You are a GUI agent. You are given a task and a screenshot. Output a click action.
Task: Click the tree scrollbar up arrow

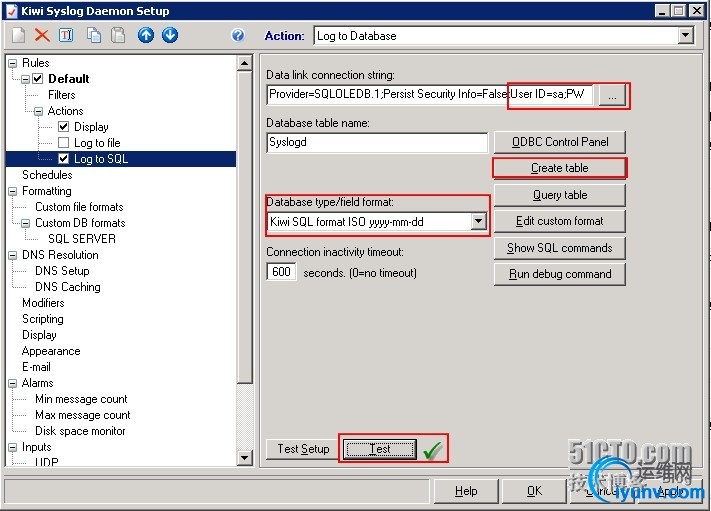[x=244, y=63]
